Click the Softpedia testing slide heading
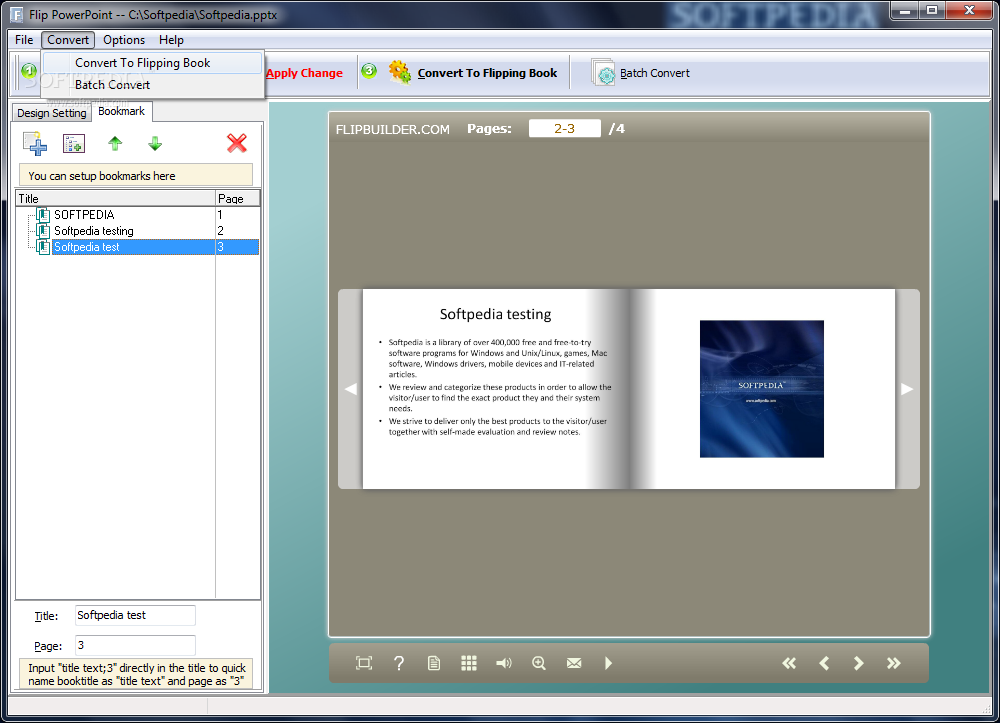1000x723 pixels. tap(496, 314)
